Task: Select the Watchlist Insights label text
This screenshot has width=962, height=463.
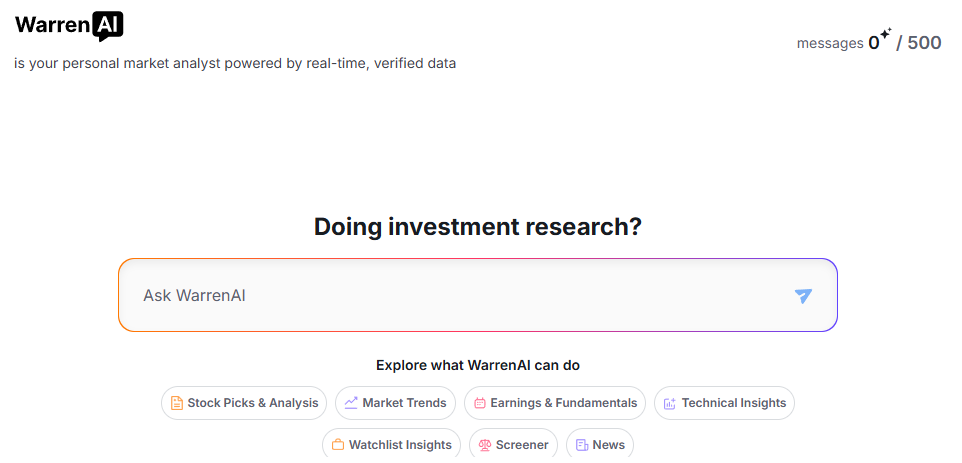Action: 400,445
